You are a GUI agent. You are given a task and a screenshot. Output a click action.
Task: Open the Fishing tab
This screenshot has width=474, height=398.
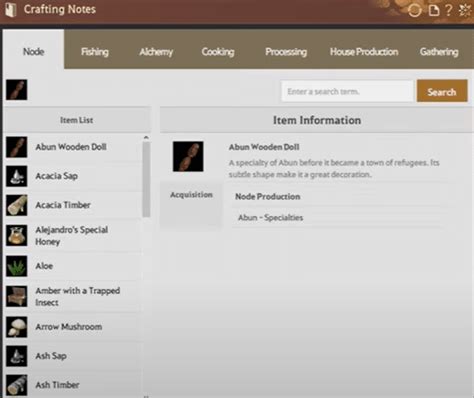click(95, 52)
